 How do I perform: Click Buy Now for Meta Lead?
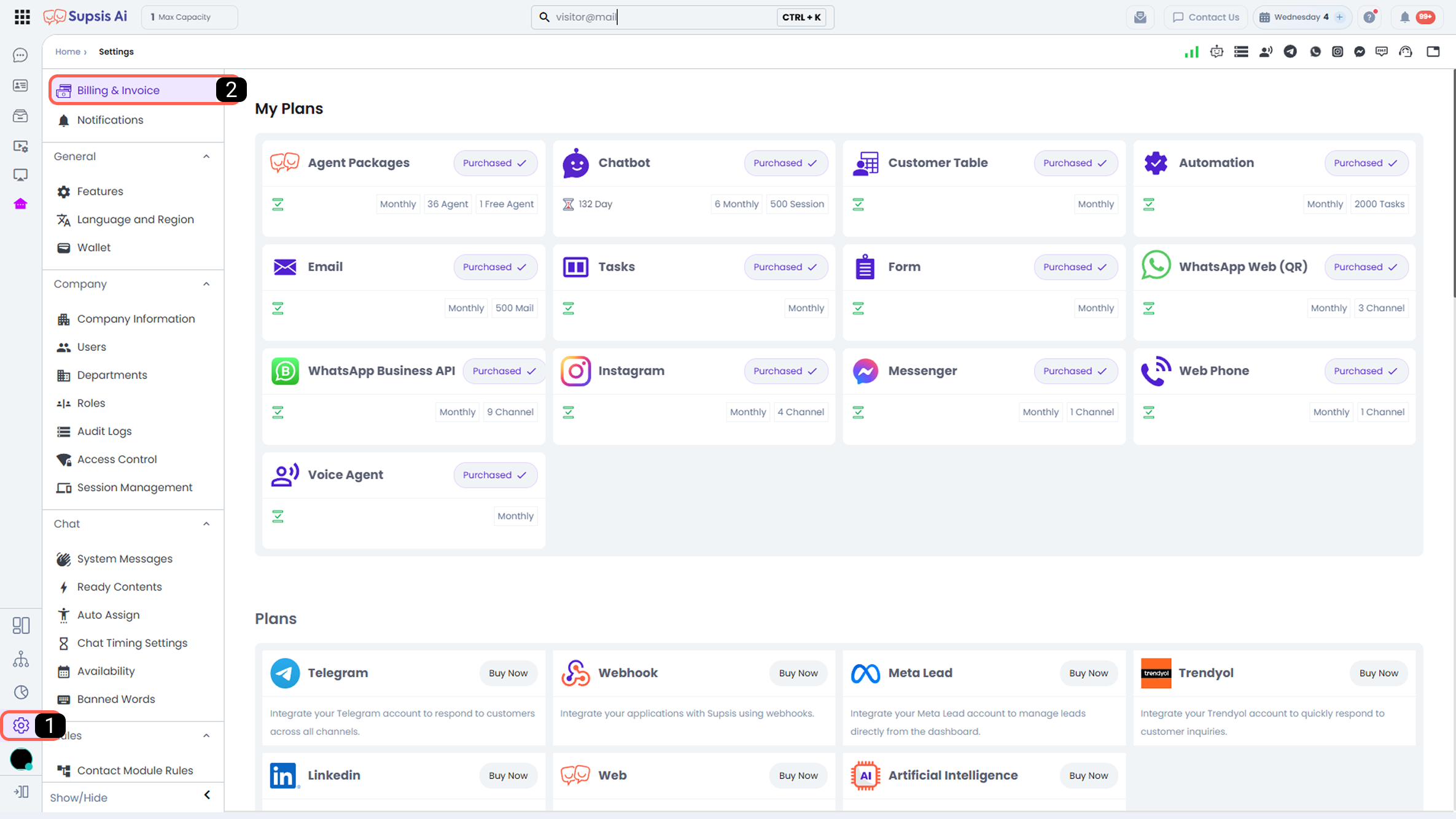tap(1088, 673)
